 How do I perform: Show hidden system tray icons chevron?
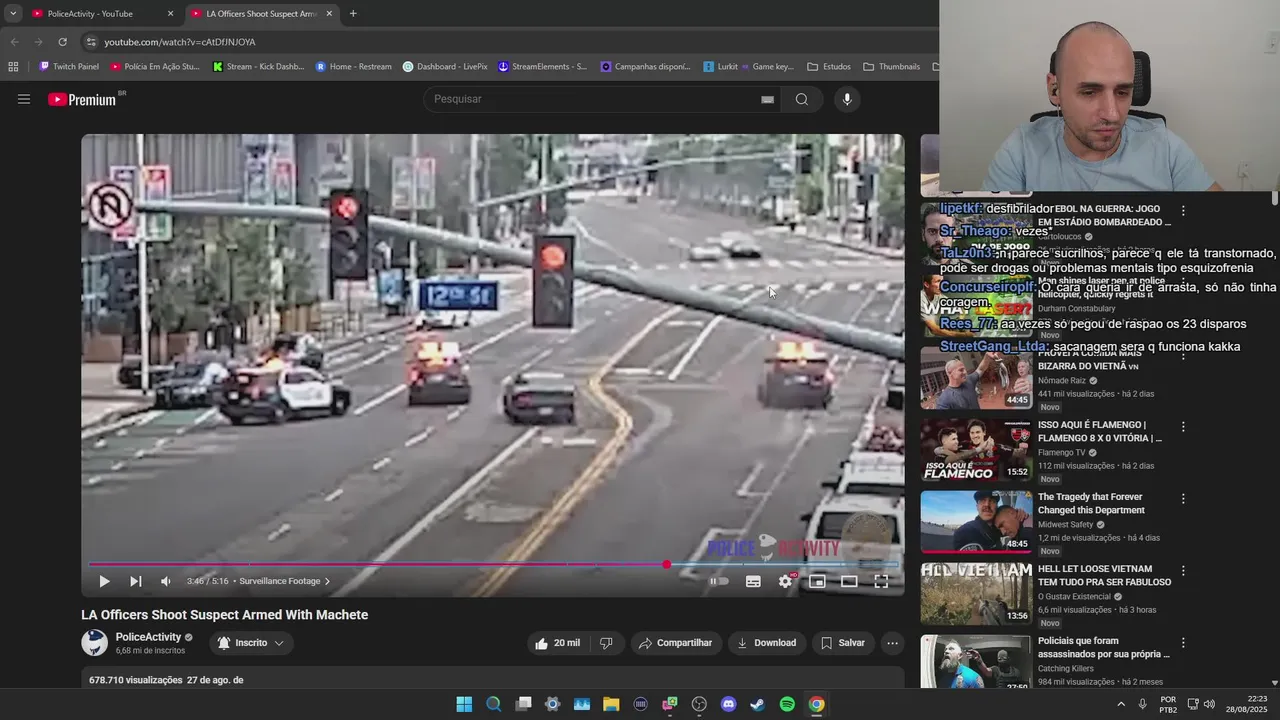(1120, 704)
